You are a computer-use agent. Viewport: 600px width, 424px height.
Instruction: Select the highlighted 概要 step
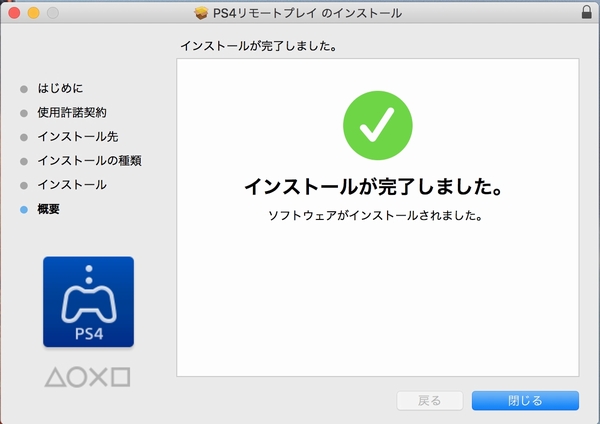[49, 209]
